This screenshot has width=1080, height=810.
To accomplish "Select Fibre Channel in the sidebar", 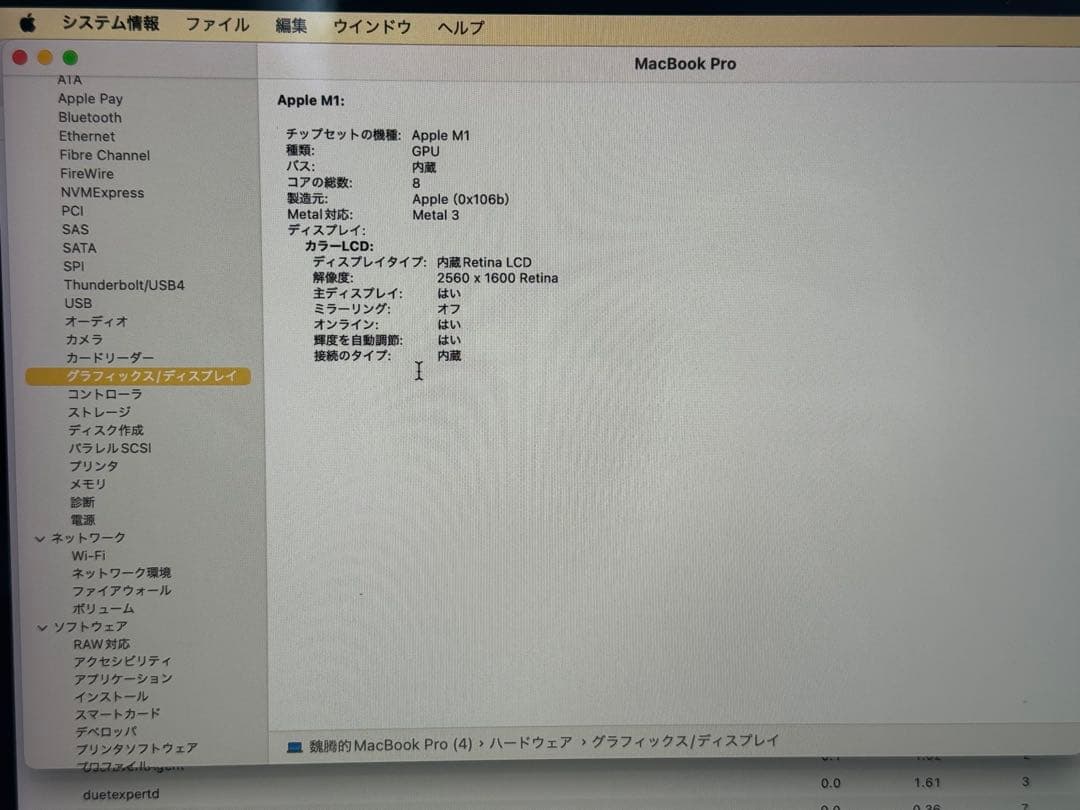I will pyautogui.click(x=105, y=155).
